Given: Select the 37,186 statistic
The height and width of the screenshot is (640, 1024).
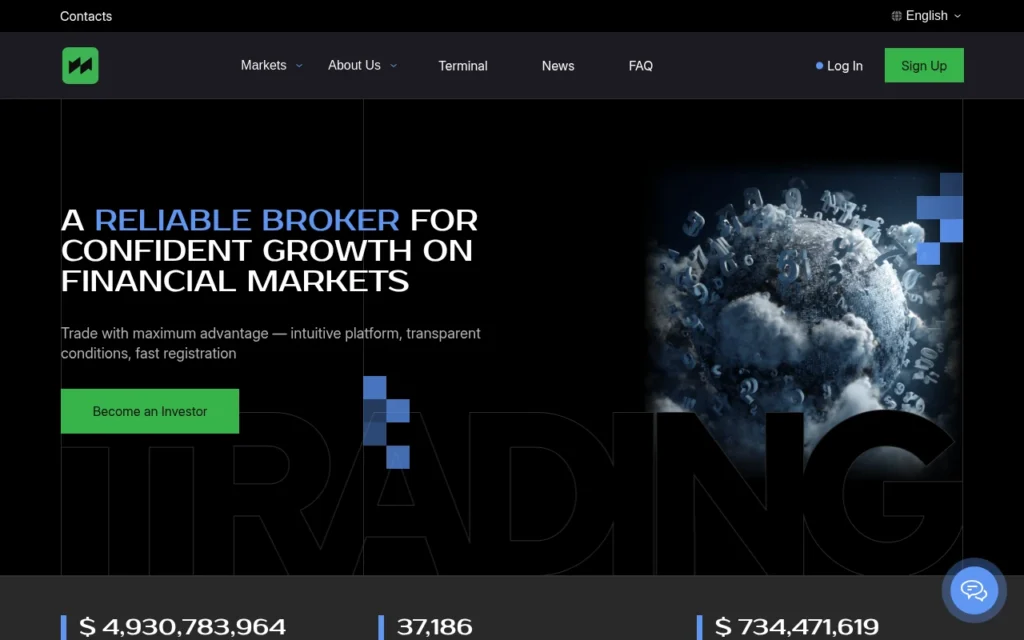Looking at the screenshot, I should [x=434, y=627].
